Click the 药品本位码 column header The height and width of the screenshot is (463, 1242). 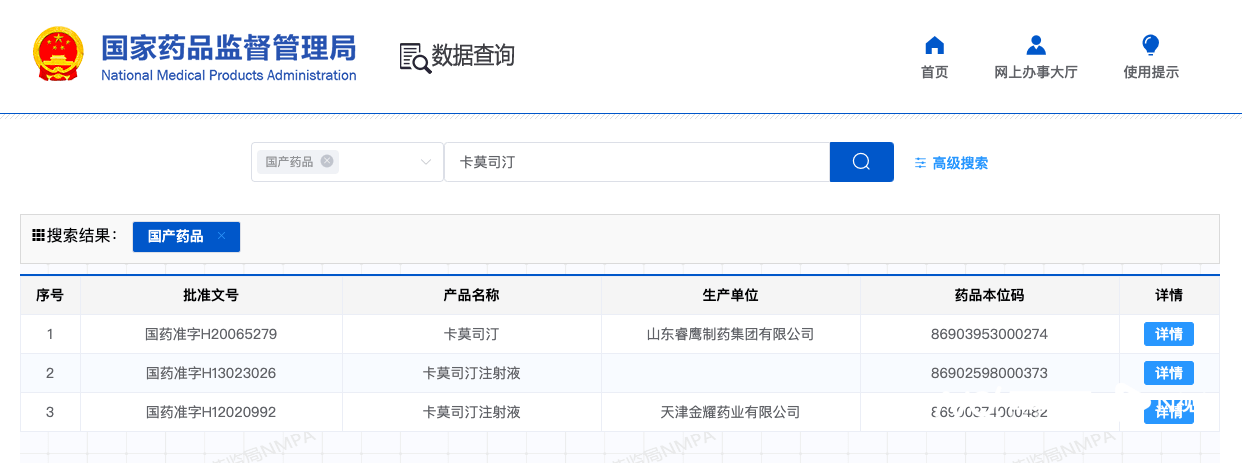pos(989,295)
